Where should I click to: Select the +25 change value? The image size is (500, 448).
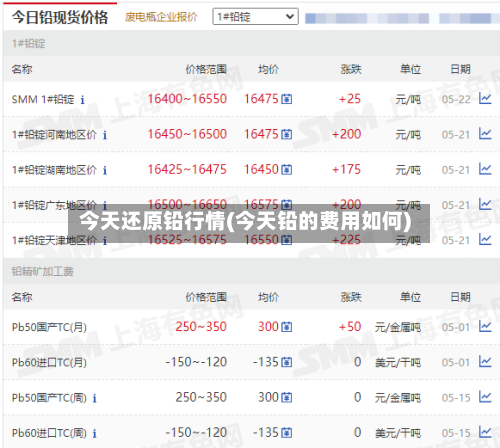(350, 99)
